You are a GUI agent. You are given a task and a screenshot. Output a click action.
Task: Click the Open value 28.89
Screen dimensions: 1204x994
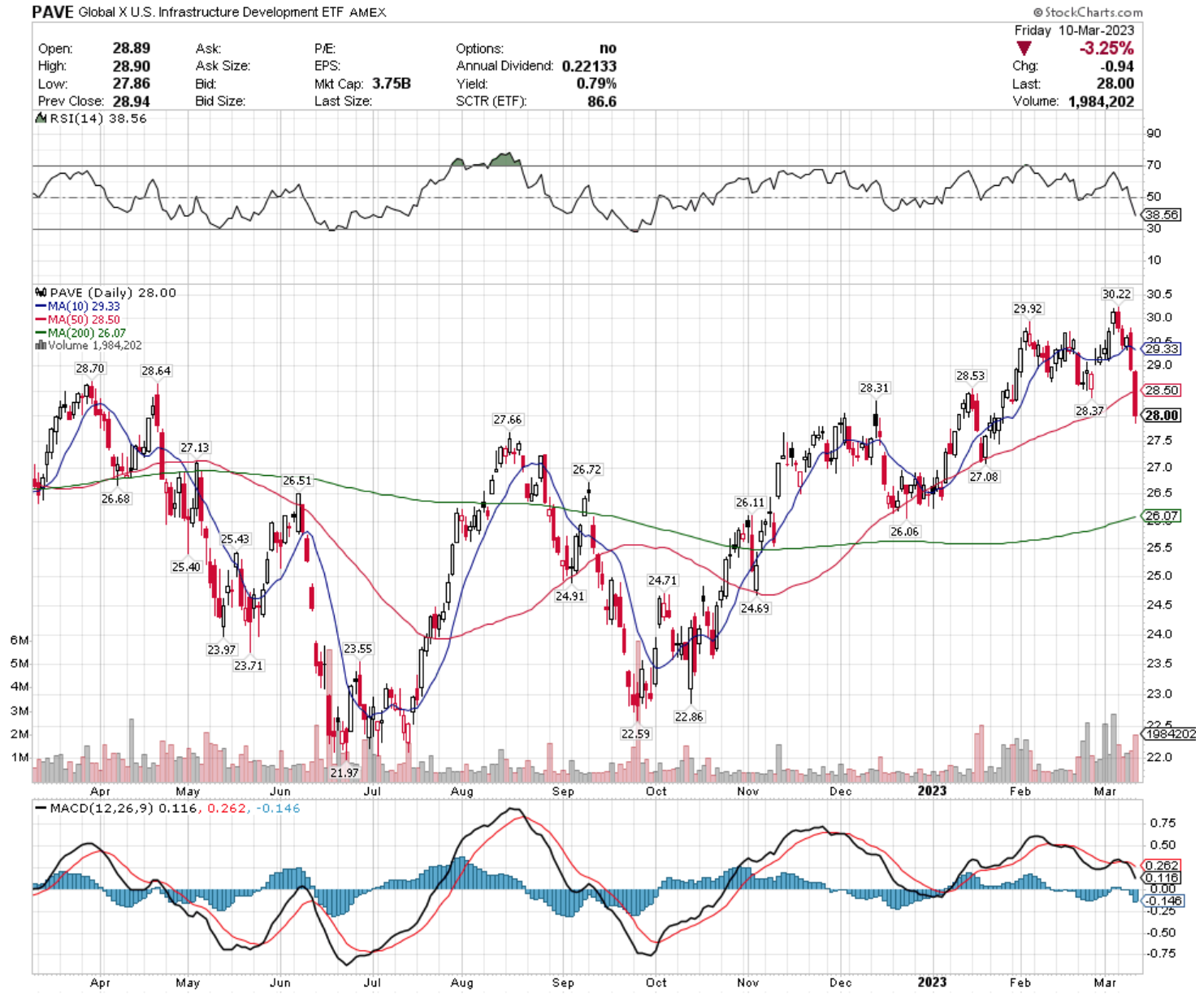[x=131, y=49]
